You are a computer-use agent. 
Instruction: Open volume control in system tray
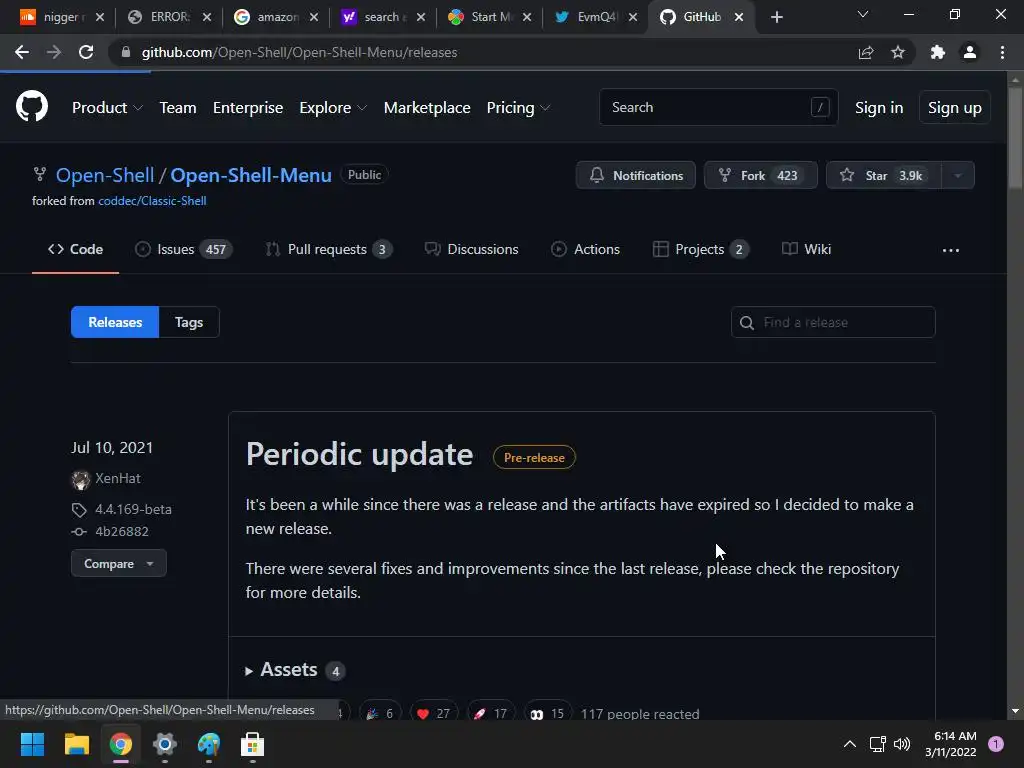[x=902, y=744]
